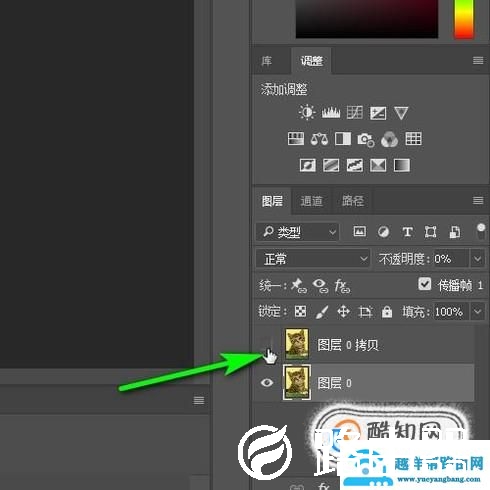The width and height of the screenshot is (490, 490).
Task: Add an Exposure adjustment
Action: coord(378,113)
